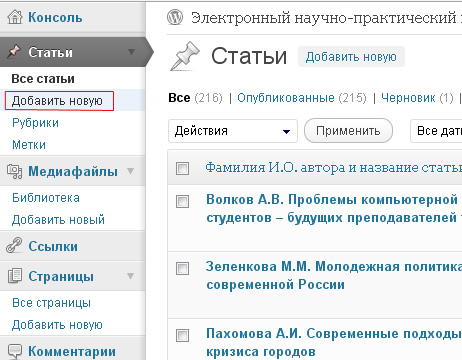The height and width of the screenshot is (360, 462).
Task: Open the Ссылки sidebar section
Action: click(53, 246)
